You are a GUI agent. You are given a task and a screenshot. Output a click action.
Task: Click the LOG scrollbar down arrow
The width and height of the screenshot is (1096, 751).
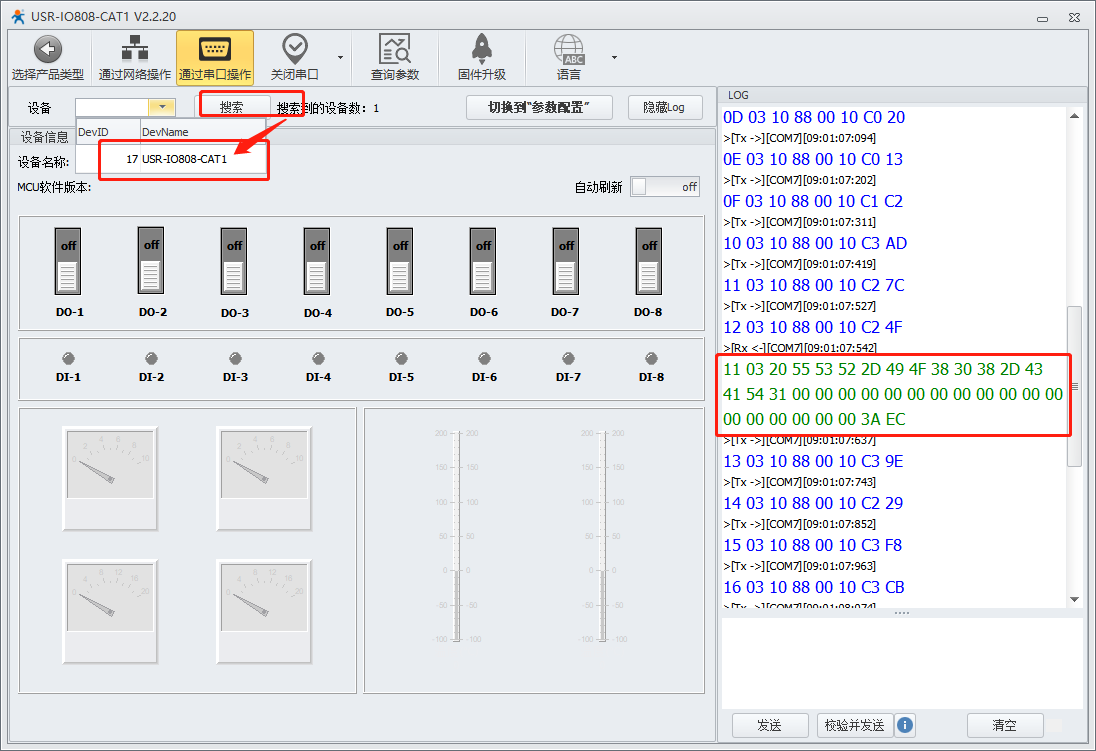click(x=1074, y=599)
